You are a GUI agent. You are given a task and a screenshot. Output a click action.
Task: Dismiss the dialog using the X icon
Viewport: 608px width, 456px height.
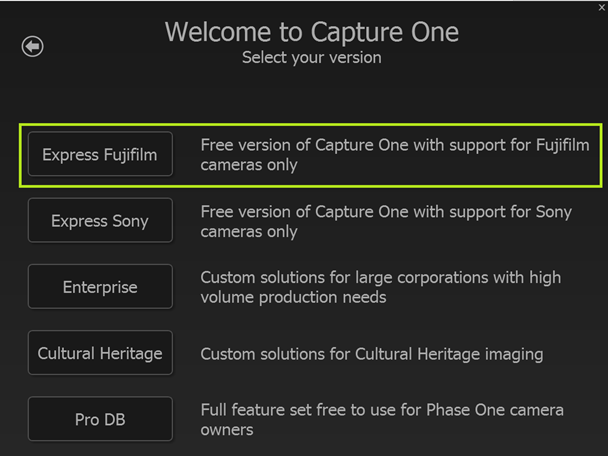pos(601,8)
